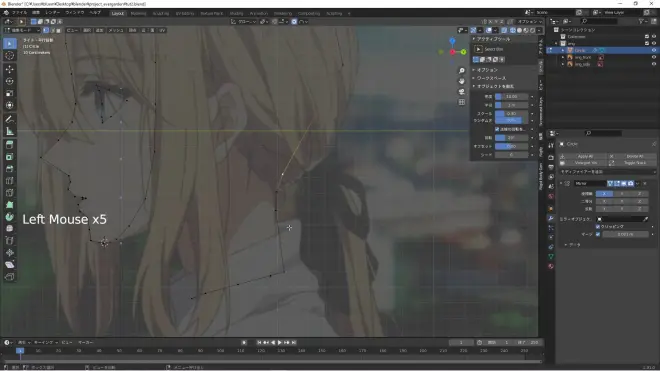The image size is (660, 371).
Task: Adjust the Random Z slider in sidebar
Action: coord(511,120)
